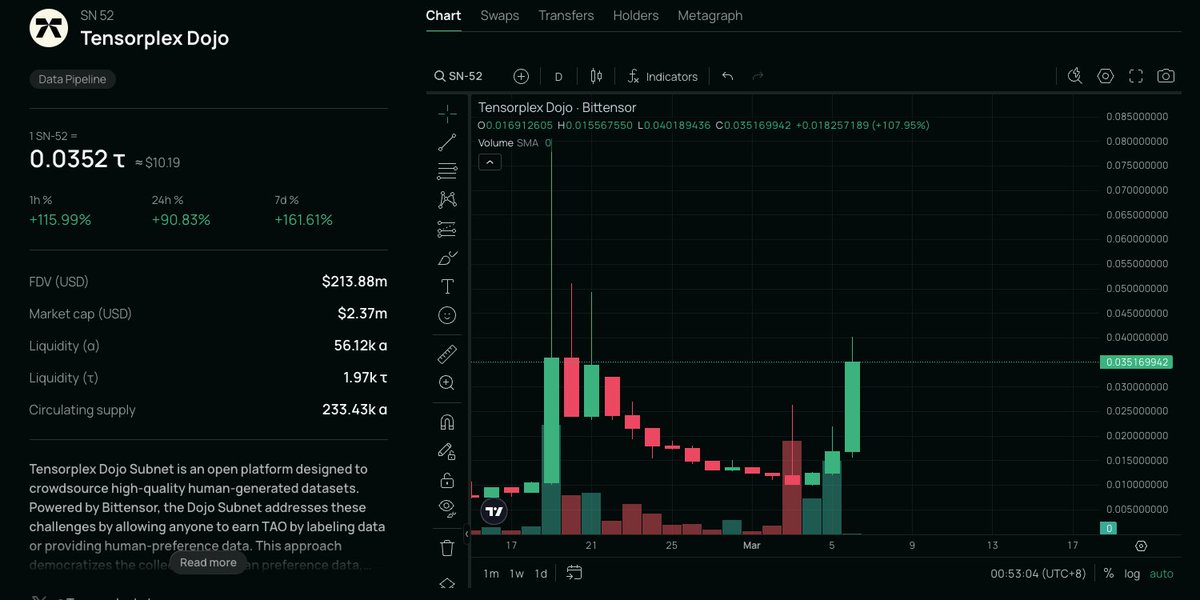Open the pattern drawing tools
The image size is (1200, 600).
pyautogui.click(x=447, y=200)
